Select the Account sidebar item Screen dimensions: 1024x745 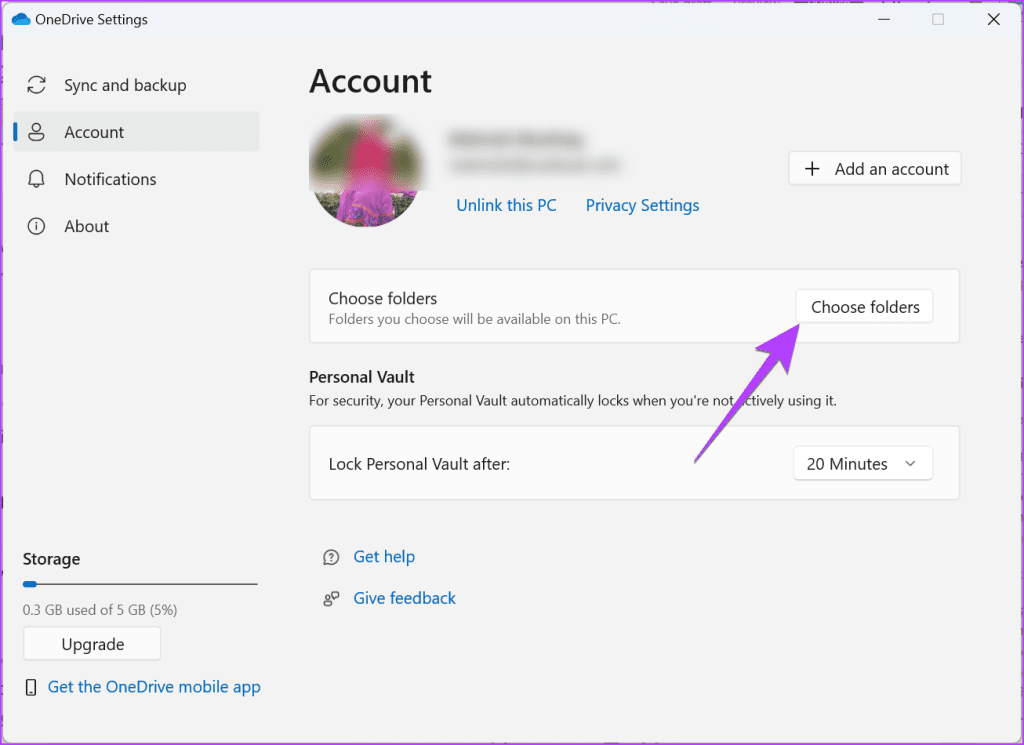(x=136, y=132)
